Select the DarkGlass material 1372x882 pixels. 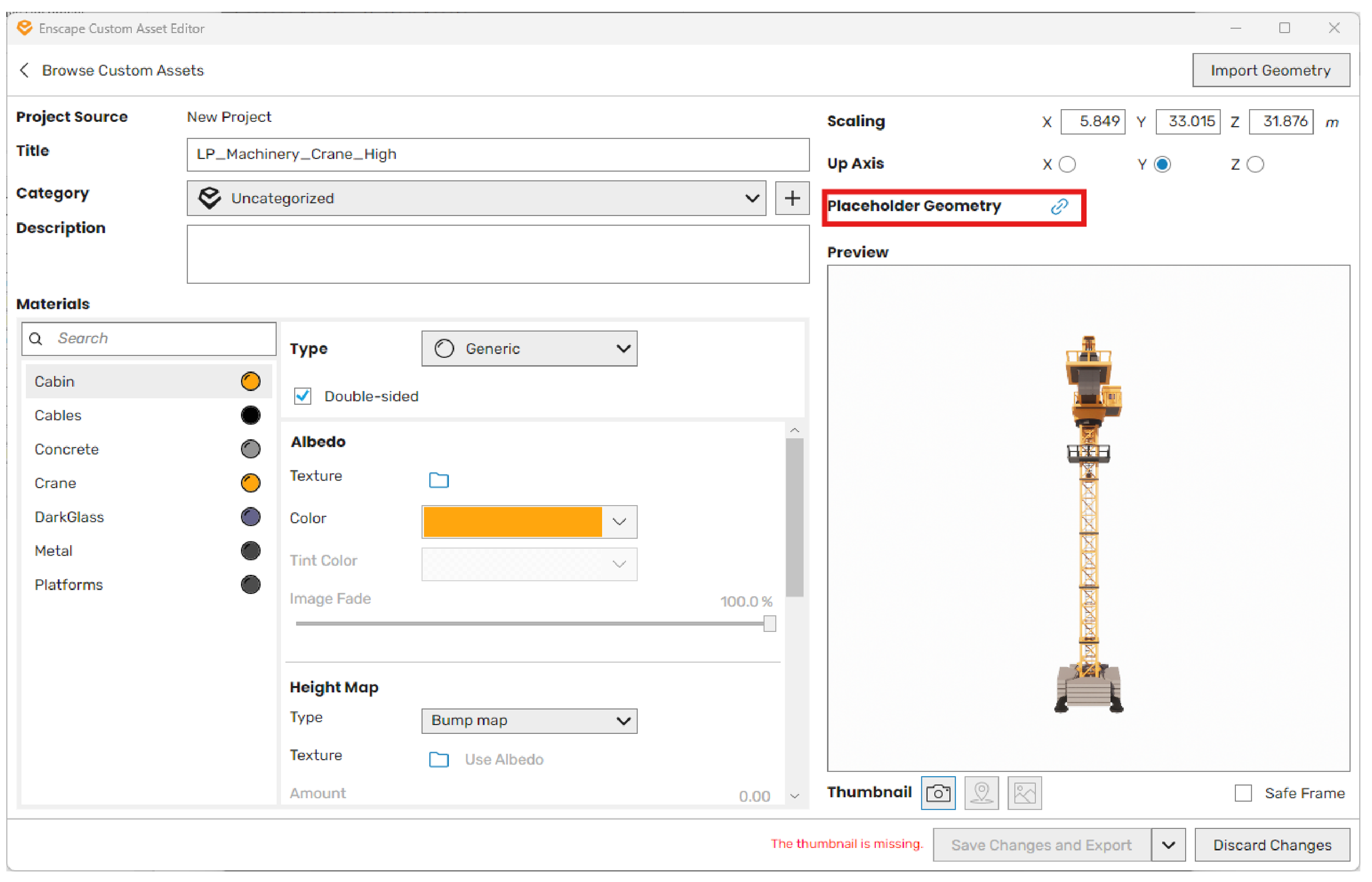pyautogui.click(x=69, y=517)
